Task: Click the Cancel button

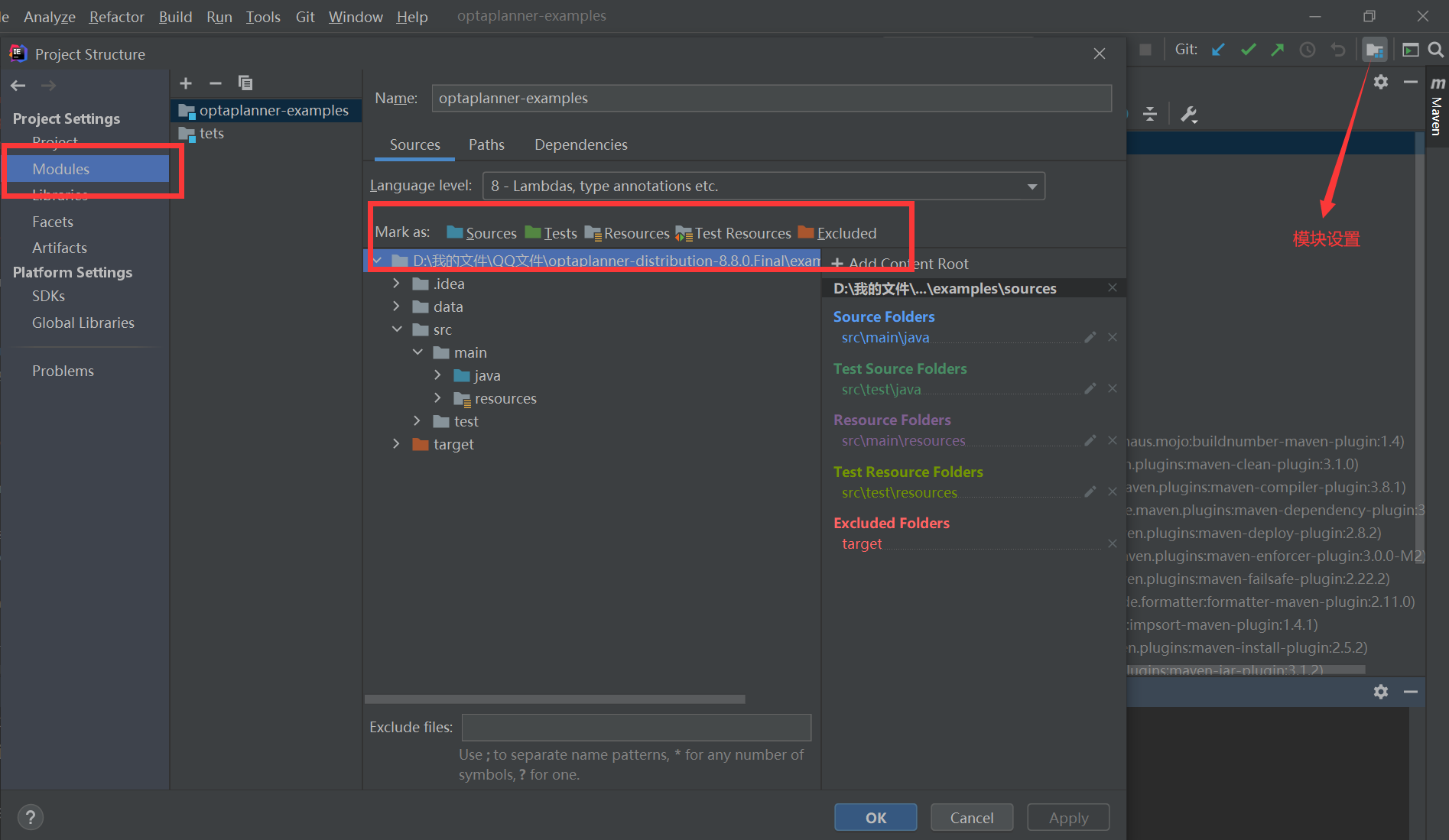Action: tap(972, 817)
